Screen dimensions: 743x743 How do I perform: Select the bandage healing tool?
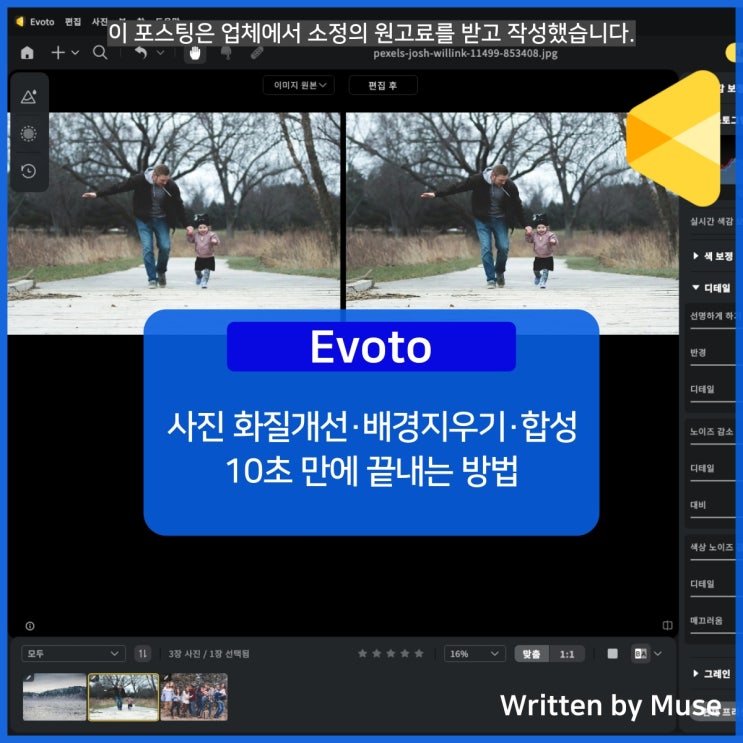click(x=257, y=53)
